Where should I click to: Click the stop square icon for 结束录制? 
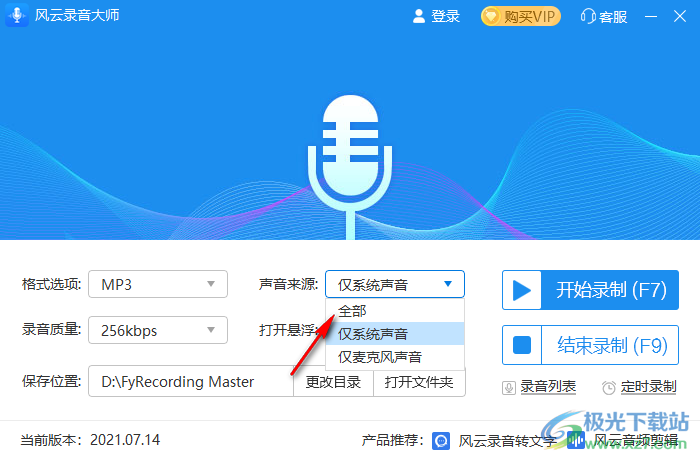pos(522,345)
